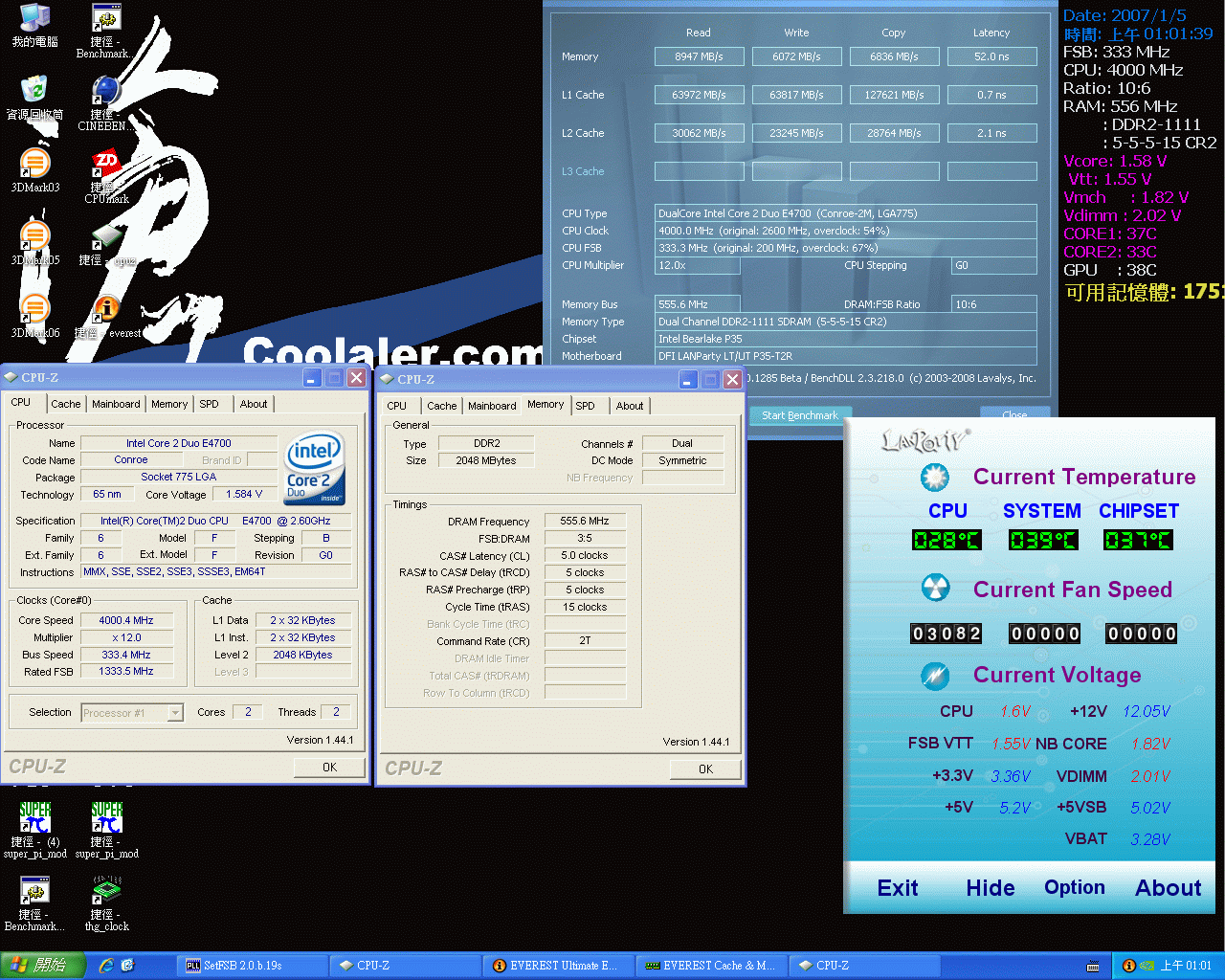Screen dimensions: 1225x980
Task: Click the second quick launch icon beside Internet Explorer
Action: [127, 966]
